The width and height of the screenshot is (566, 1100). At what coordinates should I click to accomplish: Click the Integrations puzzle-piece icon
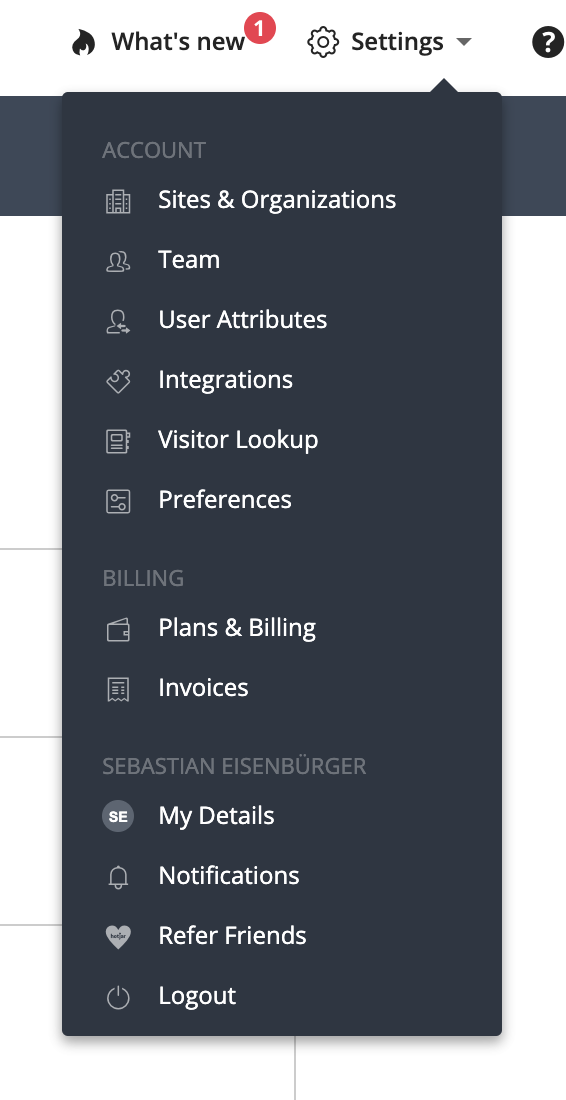tap(118, 381)
